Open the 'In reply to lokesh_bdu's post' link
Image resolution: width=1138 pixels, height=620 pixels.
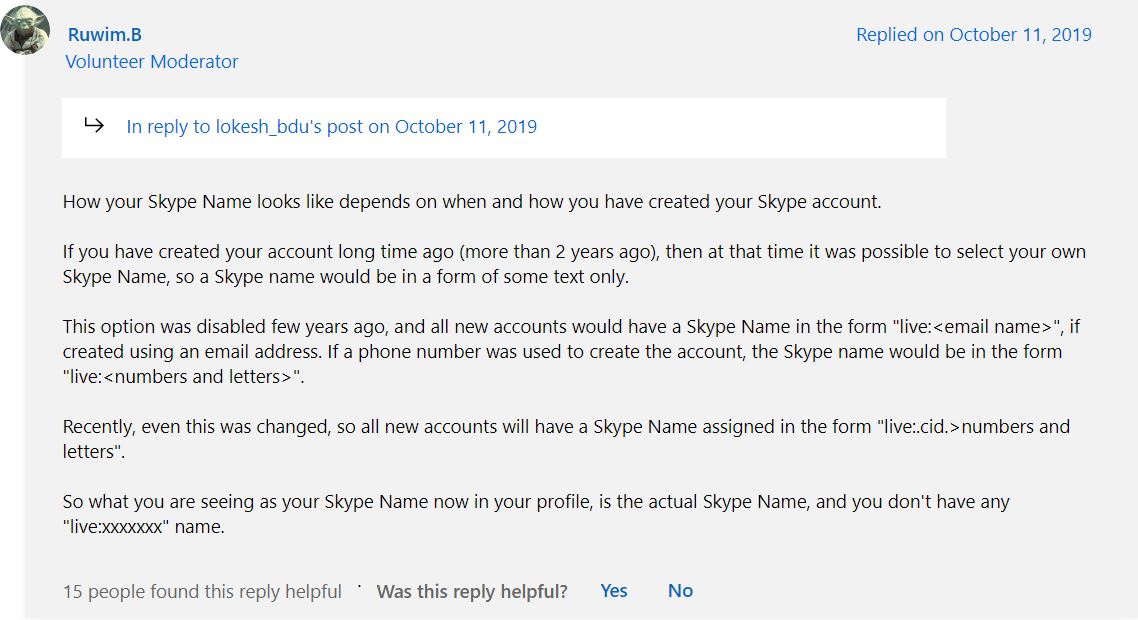pos(330,126)
